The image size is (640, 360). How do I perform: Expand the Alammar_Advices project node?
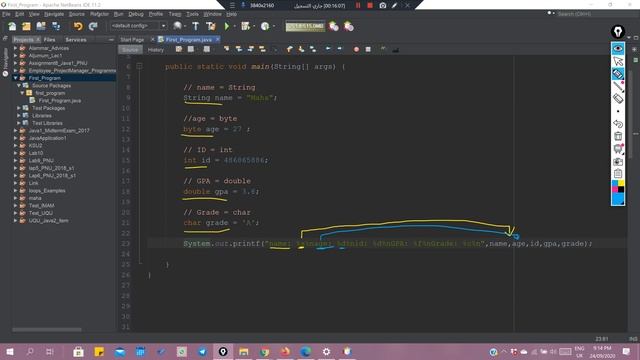tap(16, 48)
